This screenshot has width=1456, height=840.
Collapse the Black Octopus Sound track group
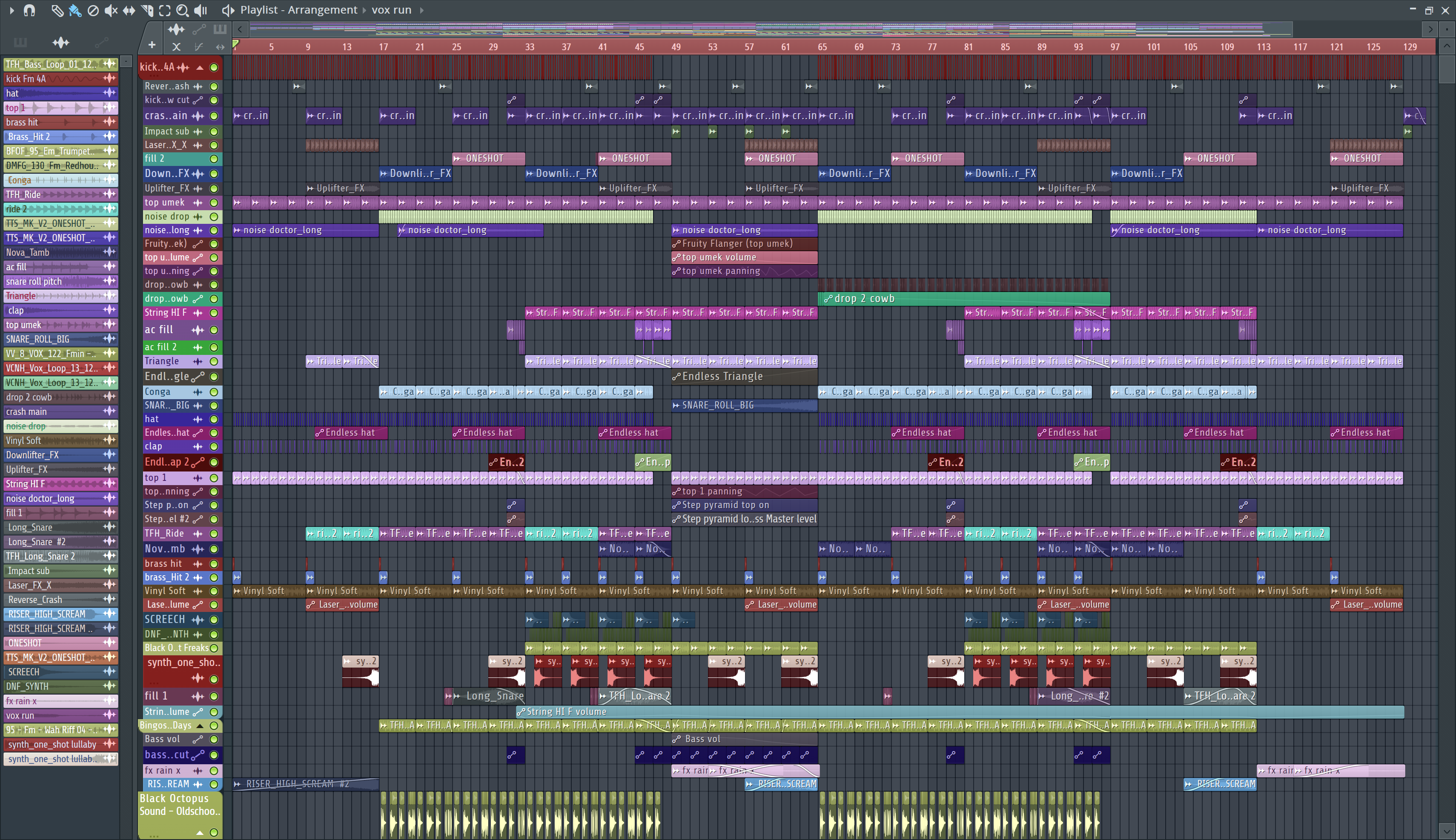tap(200, 832)
